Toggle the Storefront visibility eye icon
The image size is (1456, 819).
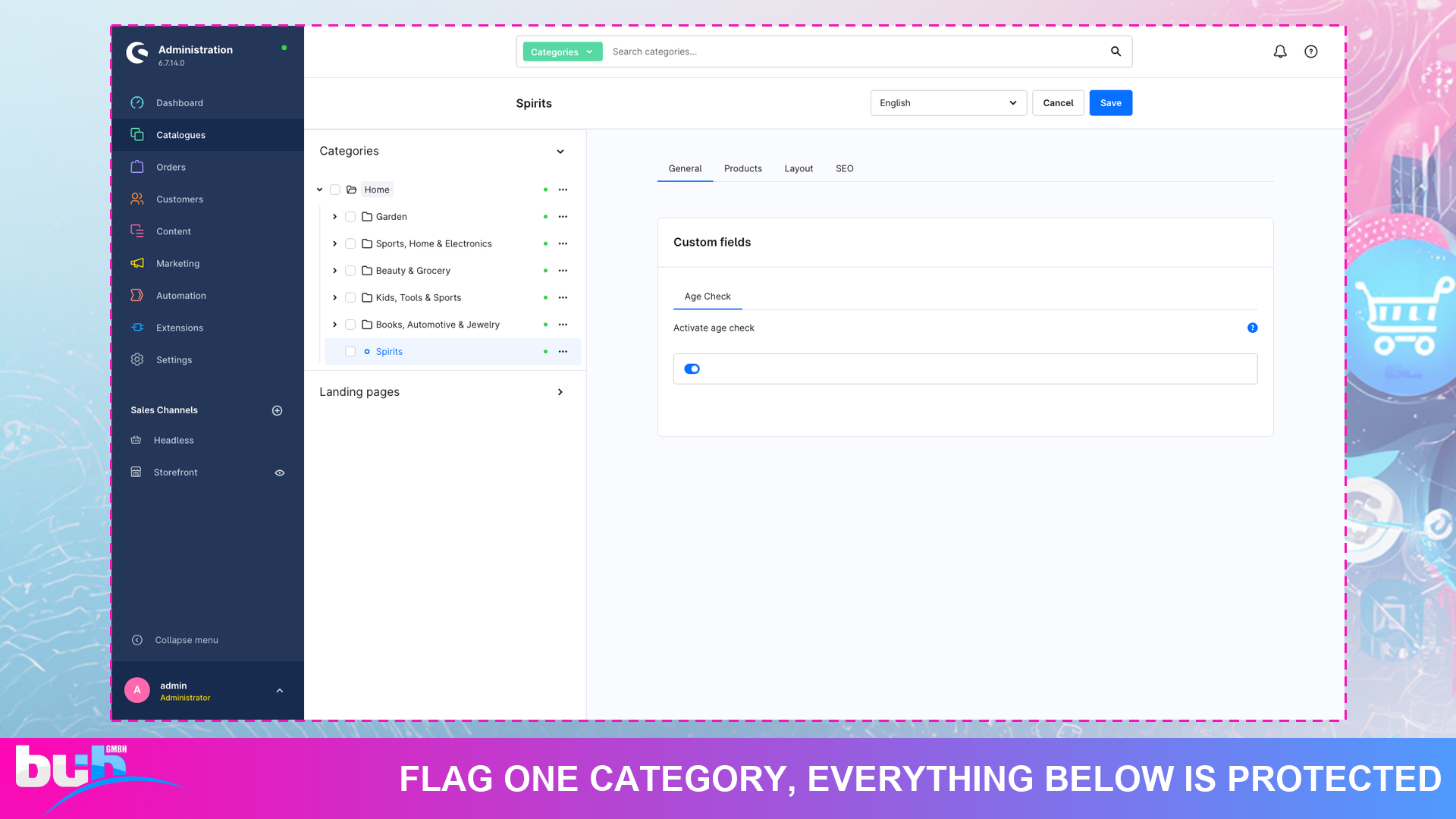pyautogui.click(x=280, y=472)
